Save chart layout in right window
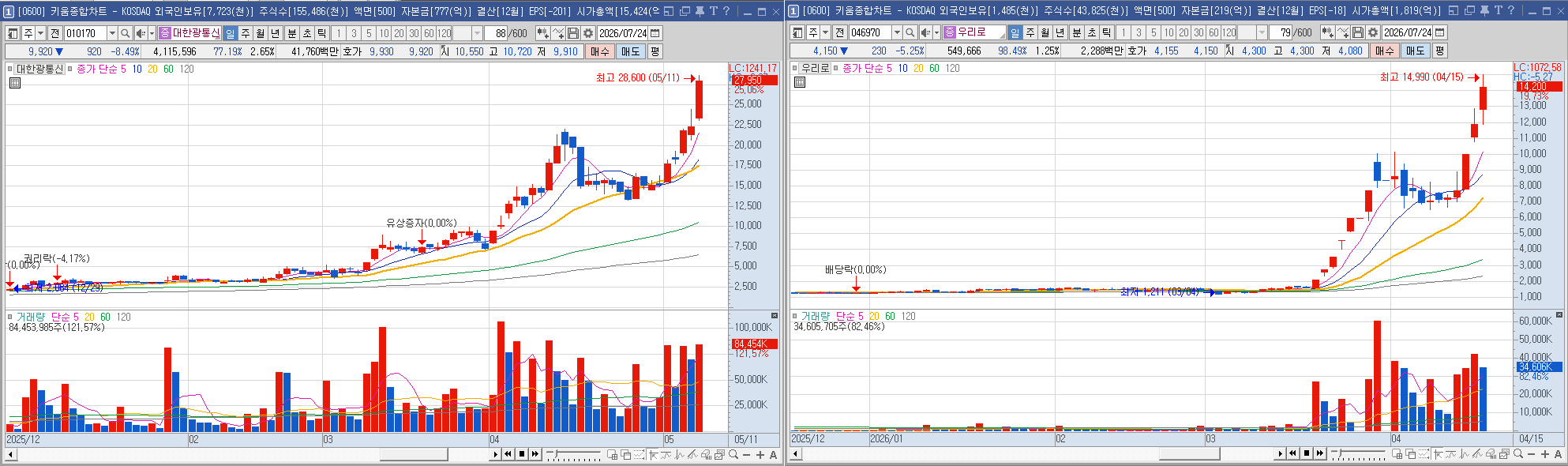Screen dimensions: 1568x466 tap(1358, 32)
